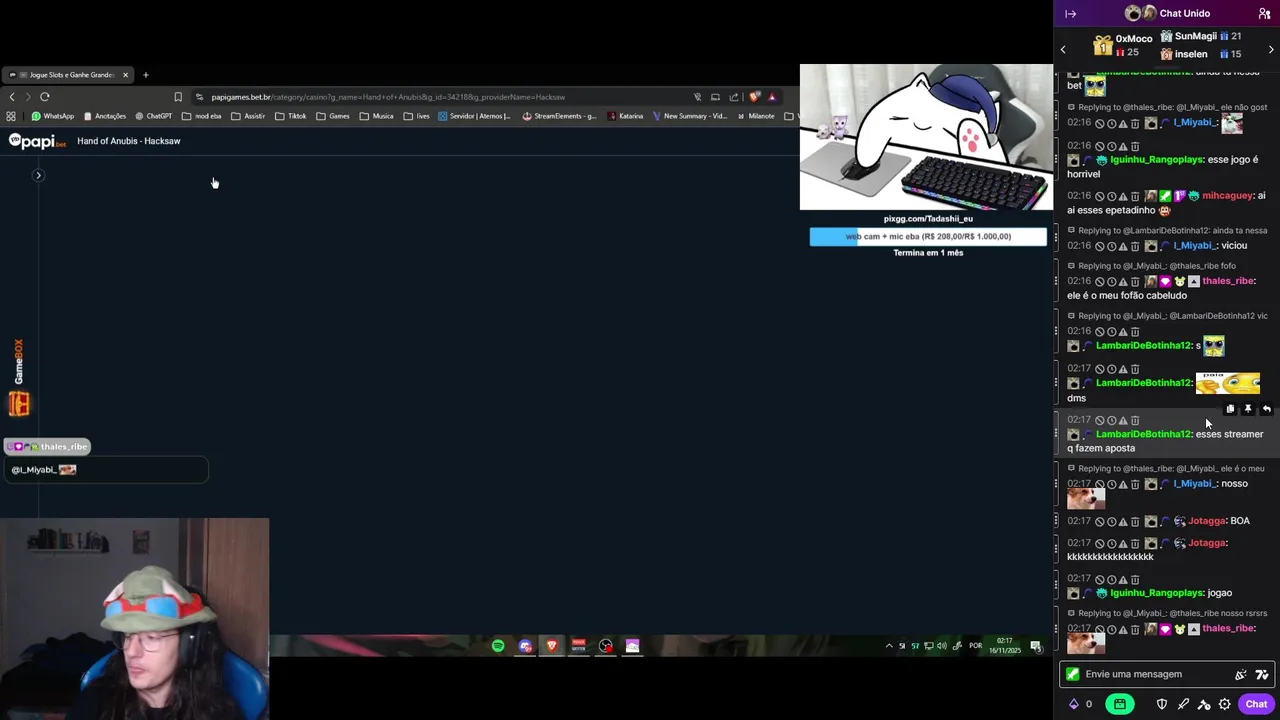Viewport: 1280px width, 720px height.
Task: Show previous gift leaderboard page
Action: [1063, 49]
